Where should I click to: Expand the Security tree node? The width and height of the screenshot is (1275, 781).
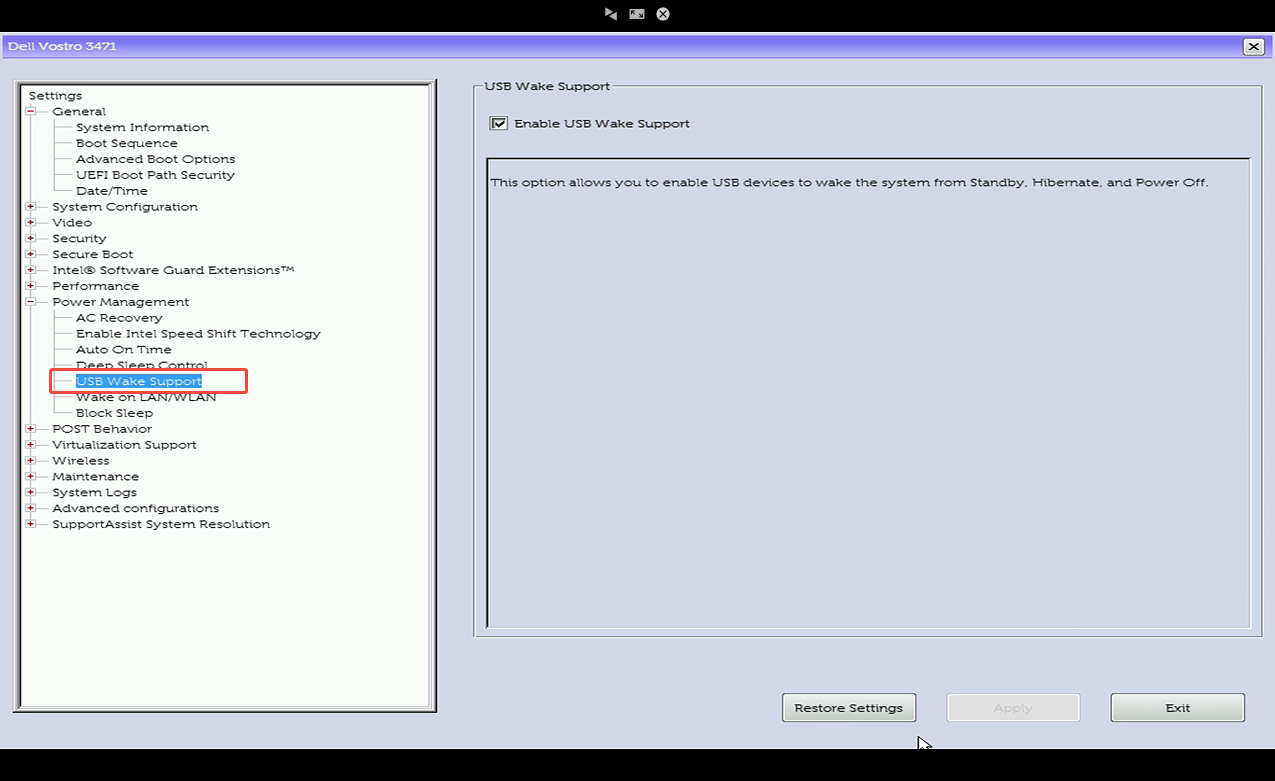click(x=31, y=239)
